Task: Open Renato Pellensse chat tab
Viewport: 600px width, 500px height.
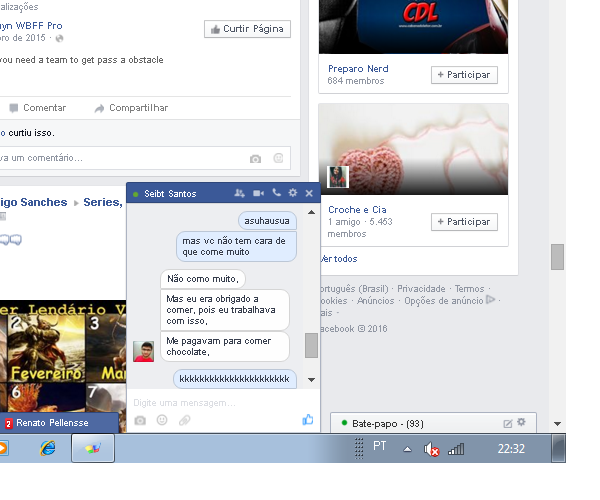Action: [x=59, y=423]
